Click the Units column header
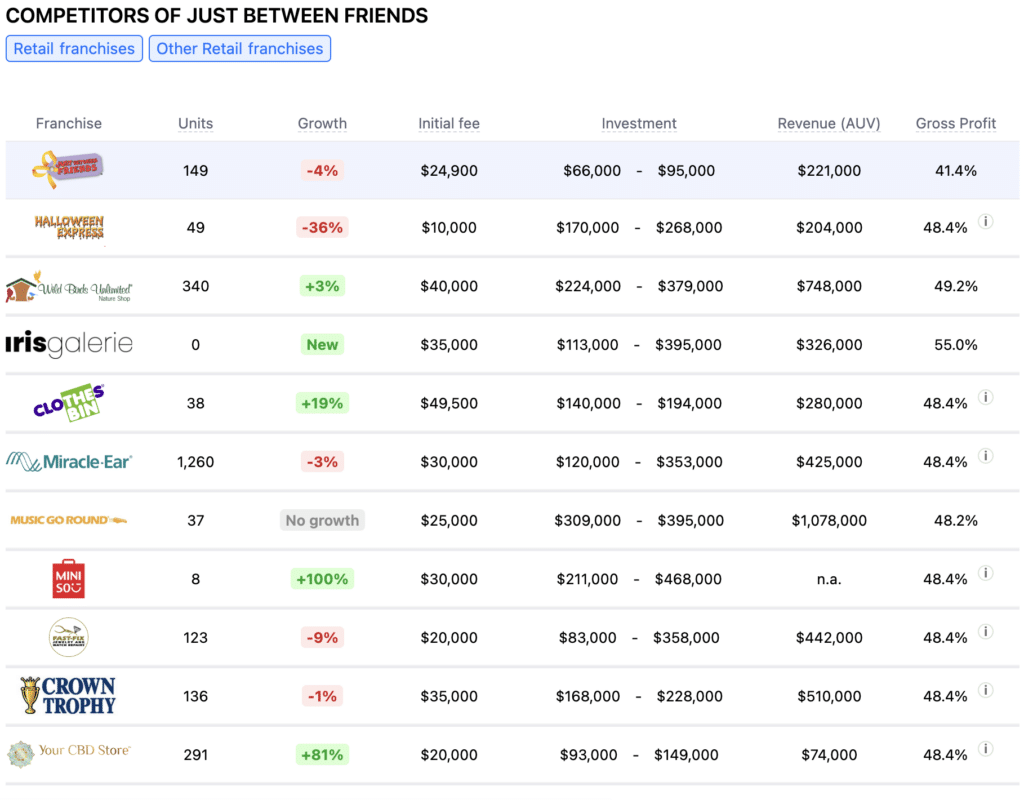1024x800 pixels. coord(195,123)
